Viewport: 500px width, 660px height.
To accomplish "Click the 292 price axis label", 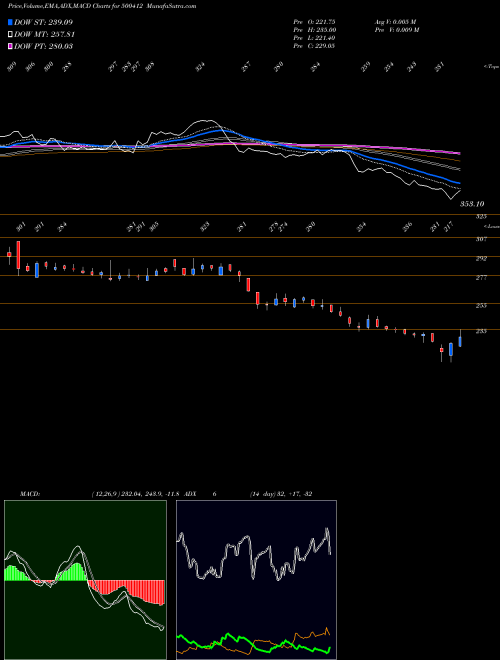I will pyautogui.click(x=481, y=258).
